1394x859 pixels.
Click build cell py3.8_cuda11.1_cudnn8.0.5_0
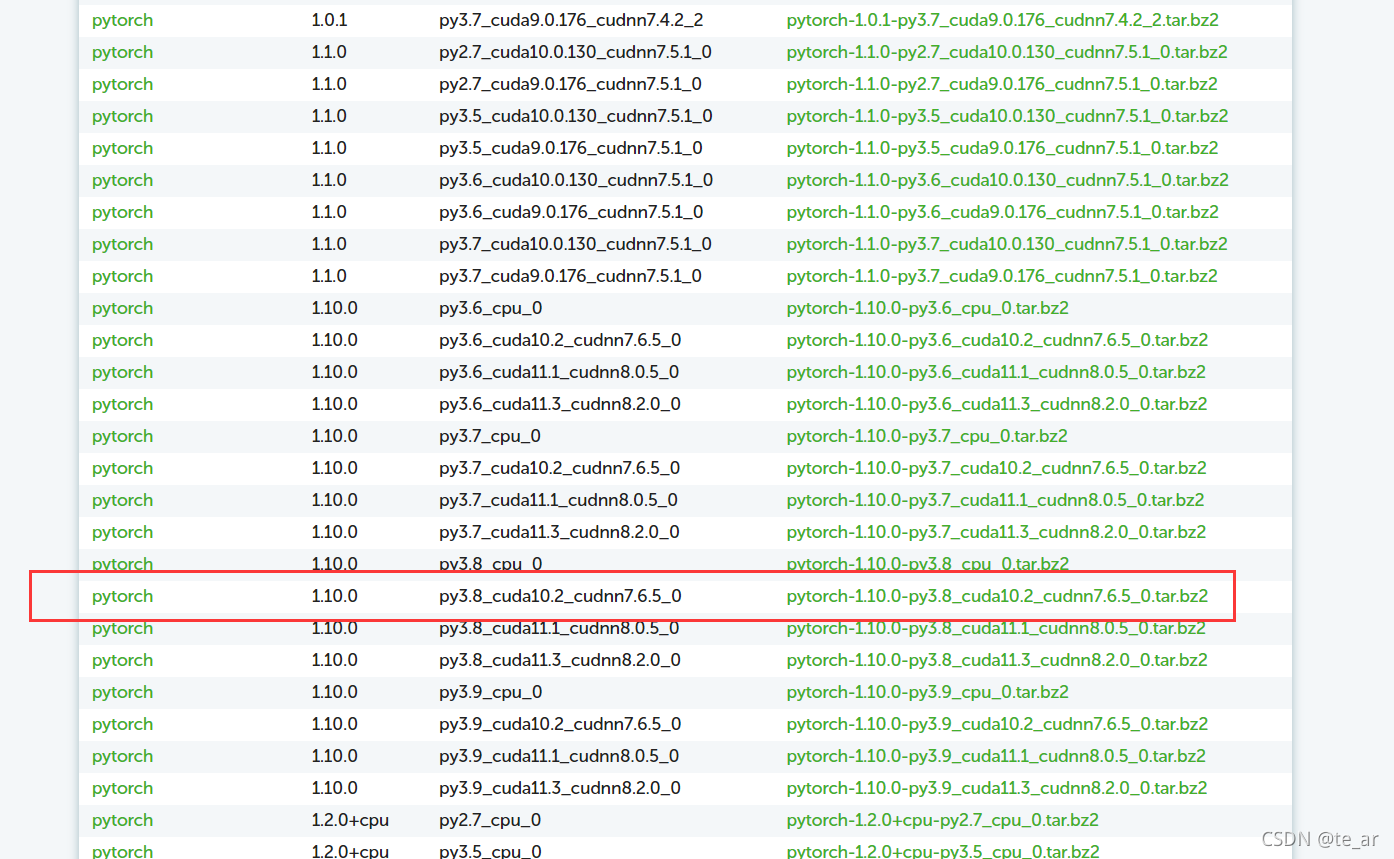point(559,628)
